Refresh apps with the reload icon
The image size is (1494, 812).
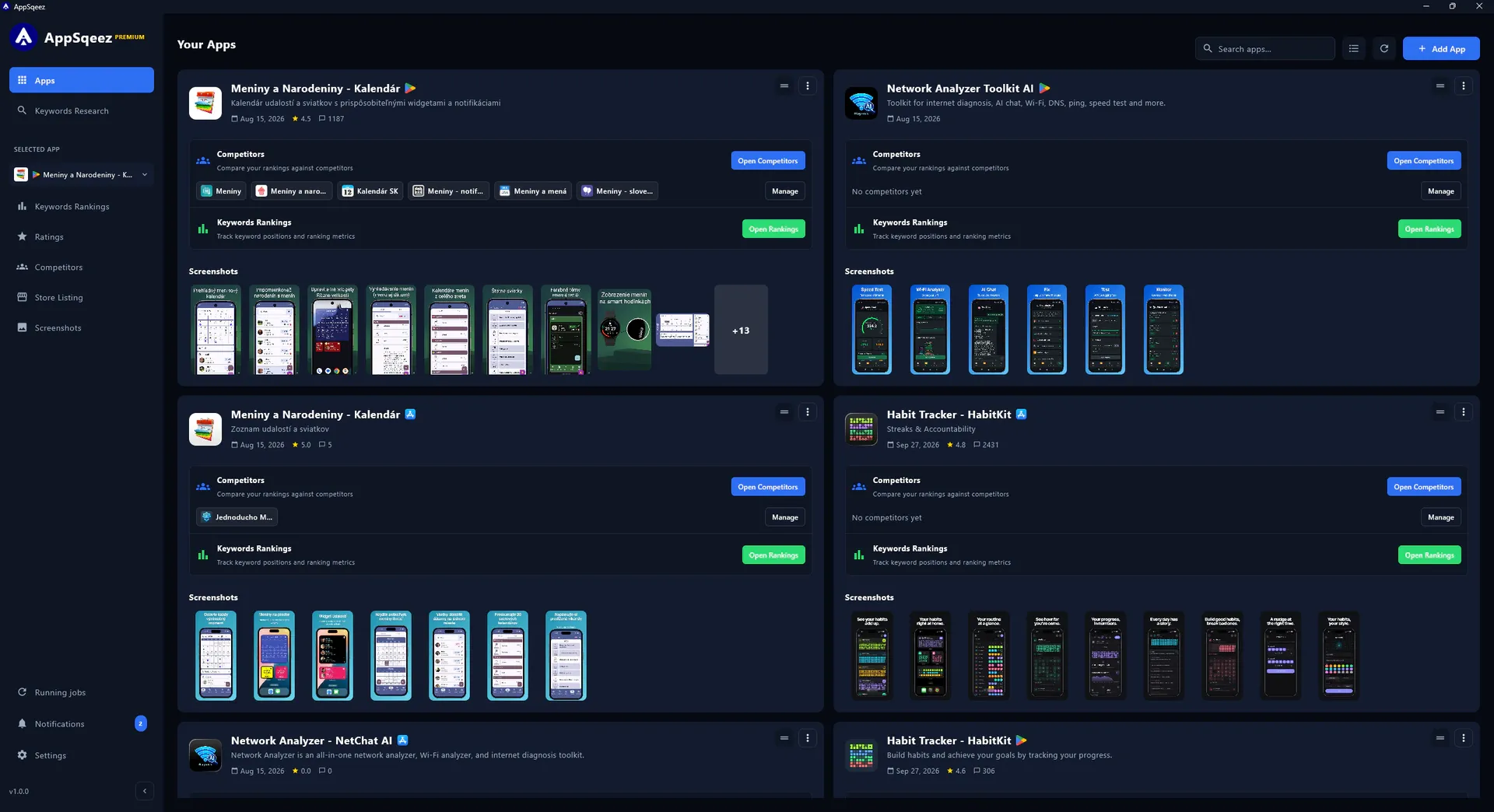1384,48
